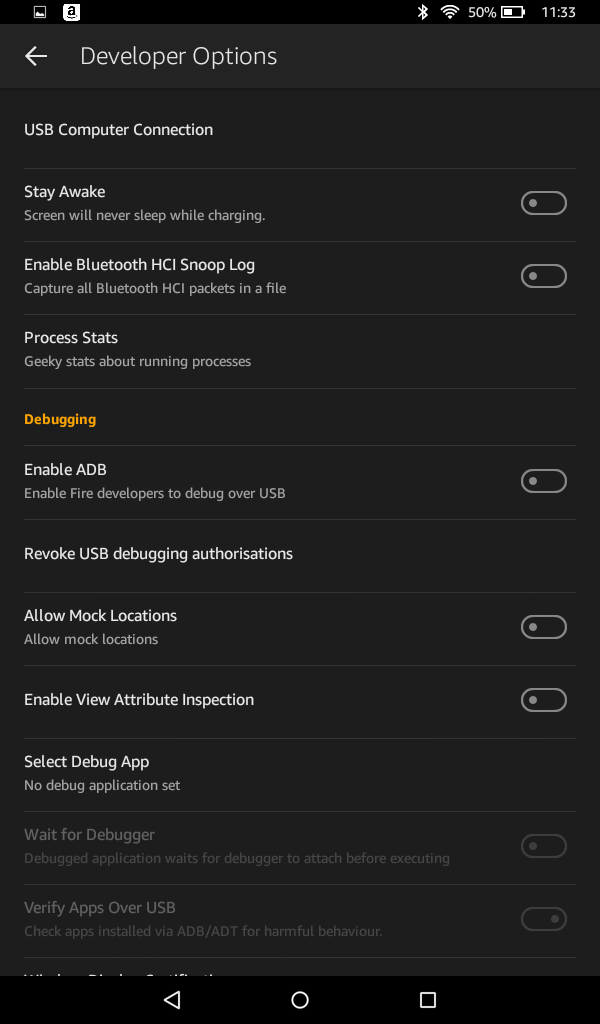Turn on Allow Mock Locations

click(543, 627)
